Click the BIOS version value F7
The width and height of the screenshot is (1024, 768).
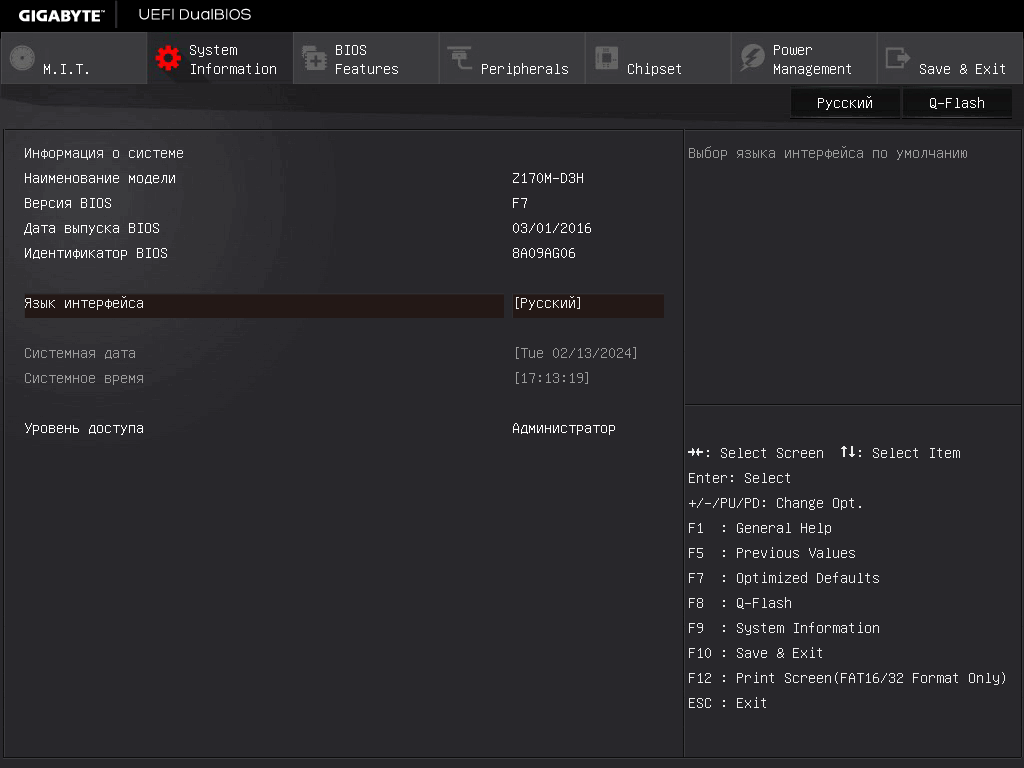(x=520, y=203)
